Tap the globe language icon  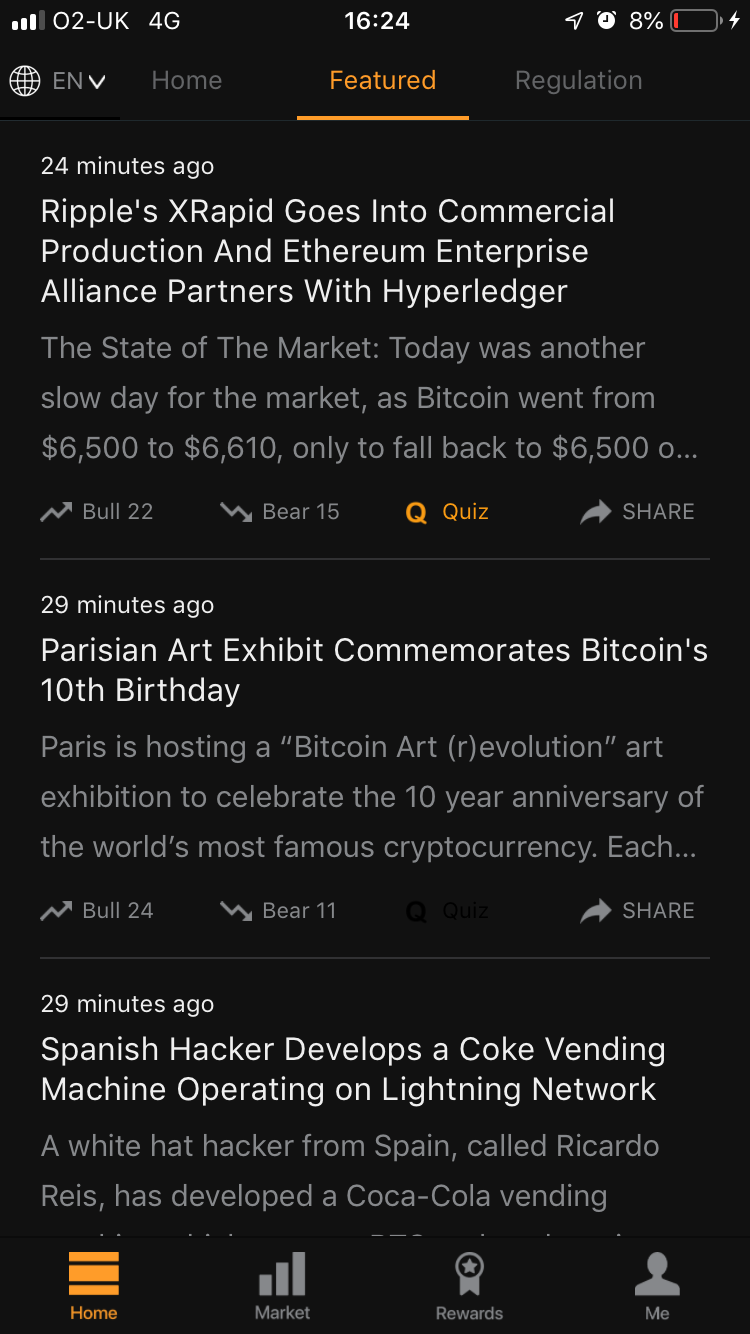pos(25,81)
